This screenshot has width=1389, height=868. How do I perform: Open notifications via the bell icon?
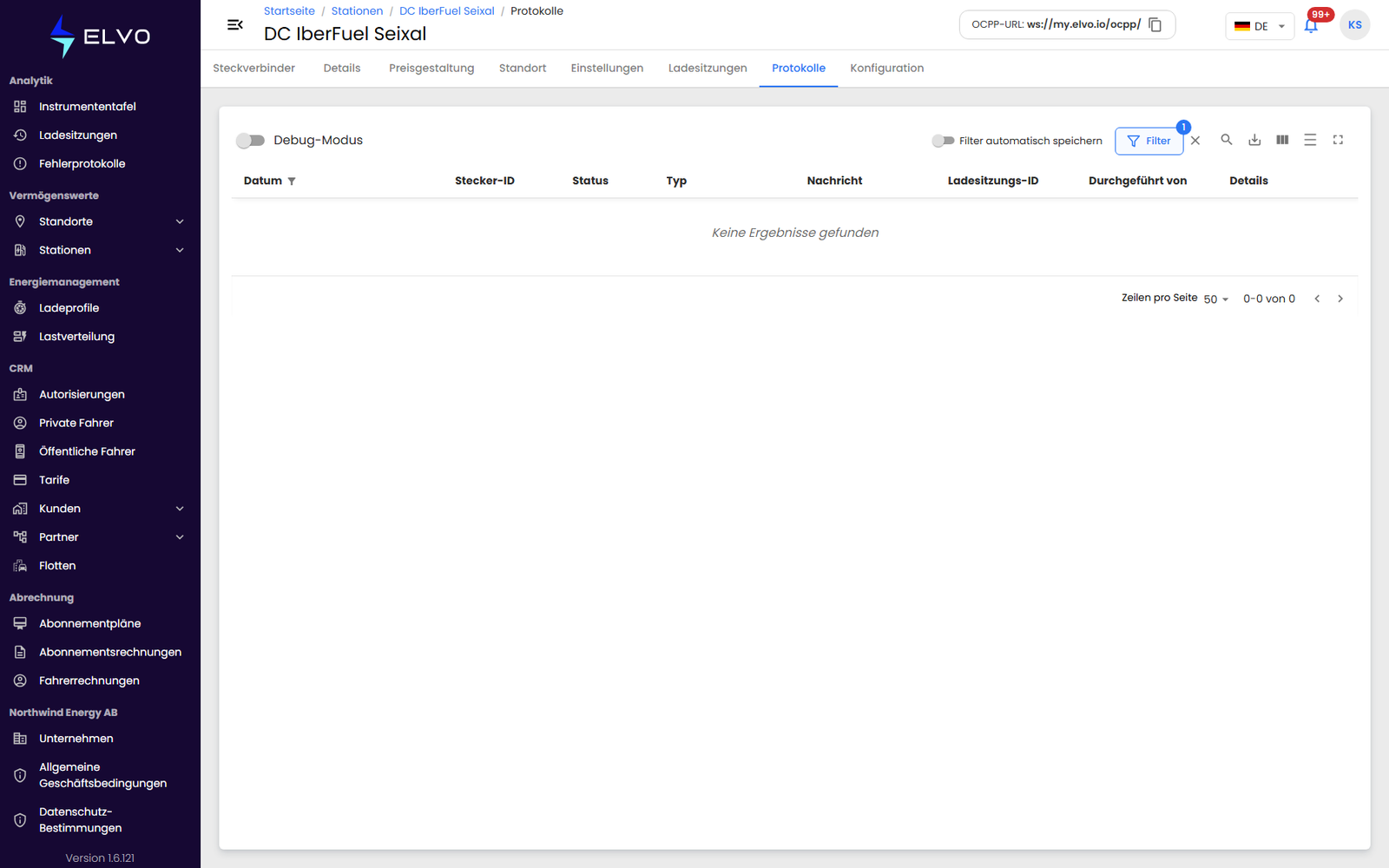tap(1311, 25)
